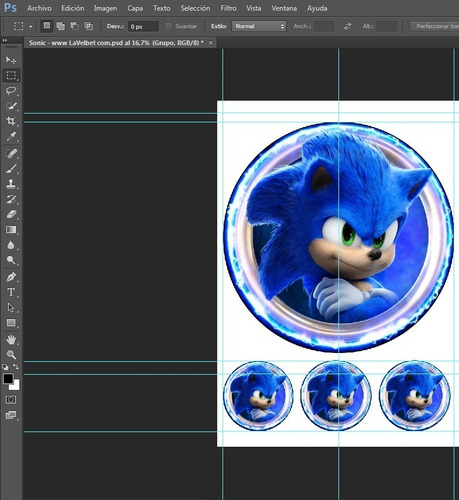459x500 pixels.
Task: Select the Rectangular Marquee tool in the toolbox
Action: pyautogui.click(x=11, y=75)
